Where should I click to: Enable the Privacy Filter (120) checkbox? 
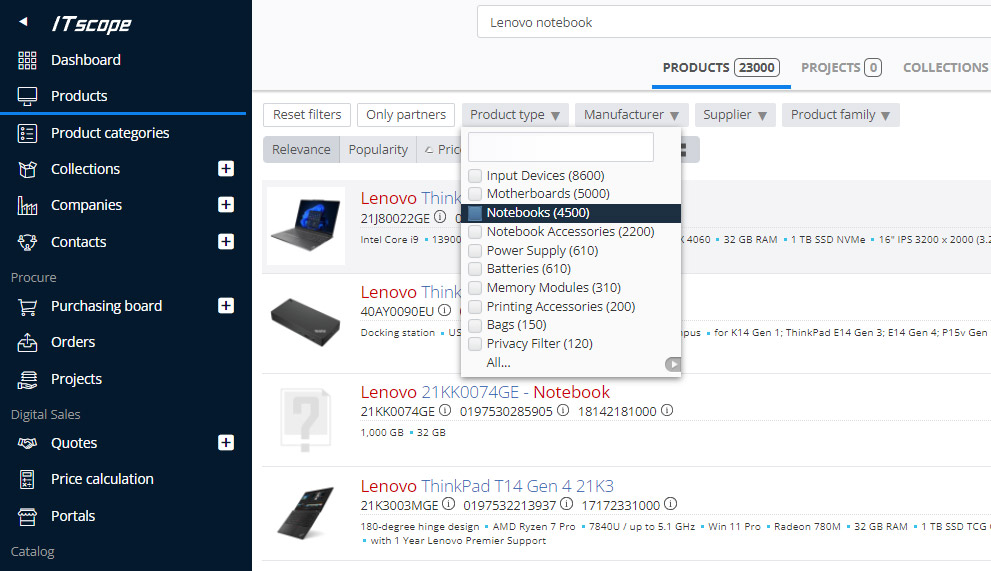coord(475,344)
